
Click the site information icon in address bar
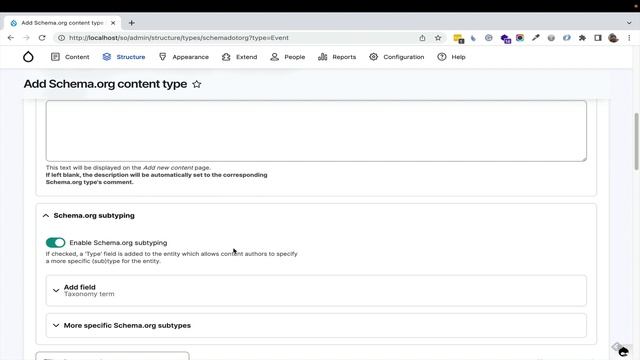coord(61,38)
